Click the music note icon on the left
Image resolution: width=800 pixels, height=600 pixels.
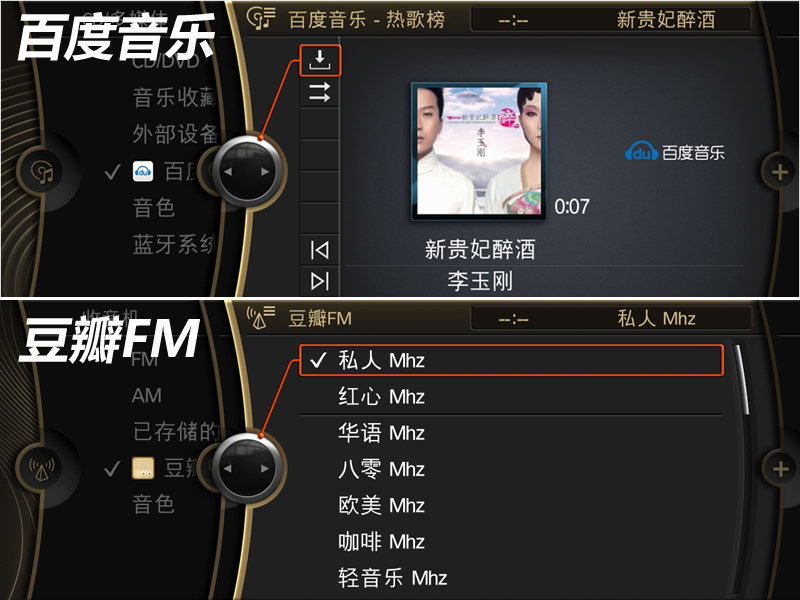[x=44, y=171]
